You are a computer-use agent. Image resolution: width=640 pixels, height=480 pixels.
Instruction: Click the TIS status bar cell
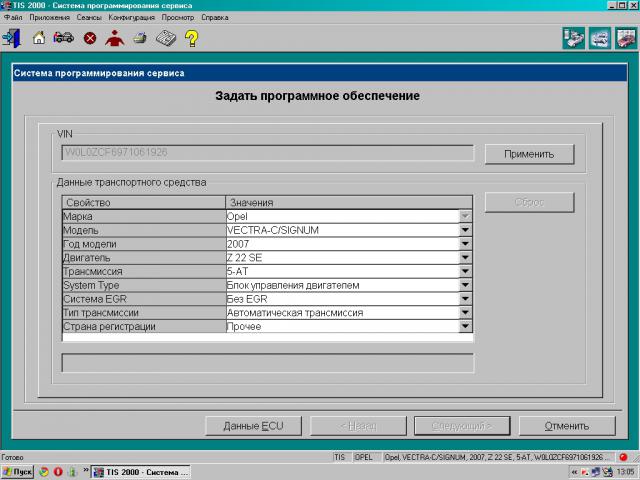(340, 457)
